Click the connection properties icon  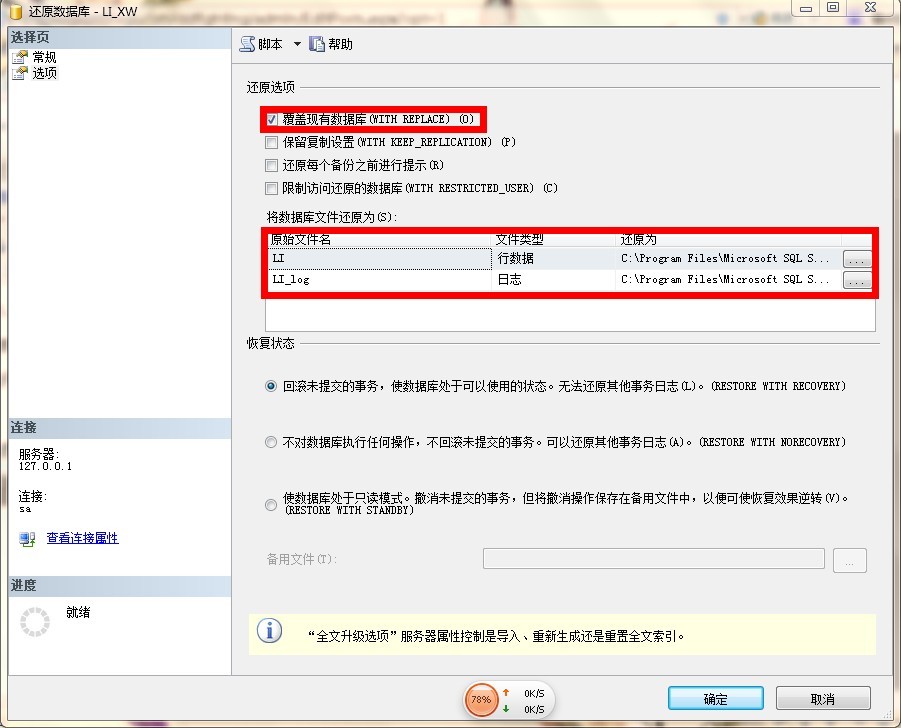(27, 539)
